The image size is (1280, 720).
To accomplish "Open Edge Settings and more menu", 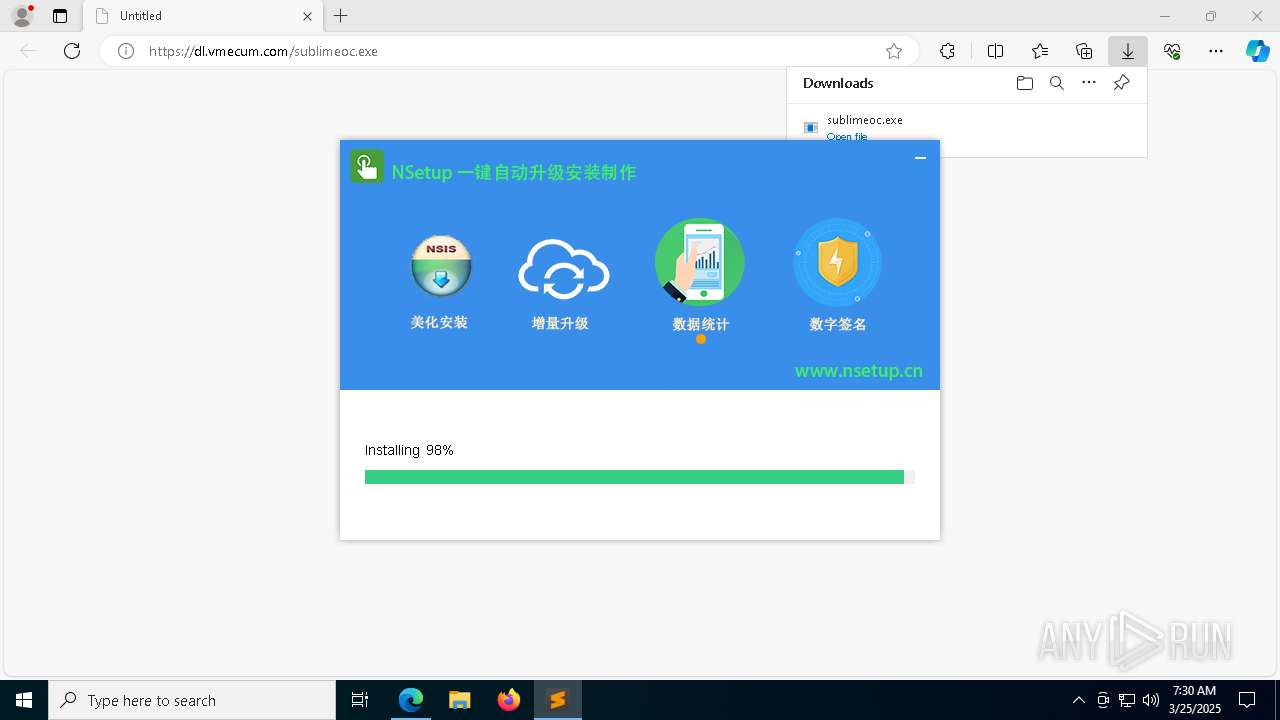I will coord(1216,51).
